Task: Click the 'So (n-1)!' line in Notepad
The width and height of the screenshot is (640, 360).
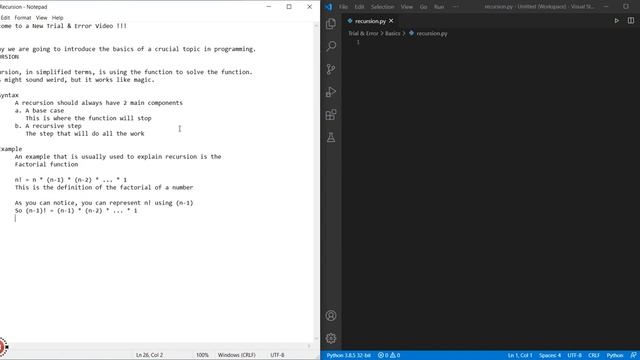Action: coord(76,211)
